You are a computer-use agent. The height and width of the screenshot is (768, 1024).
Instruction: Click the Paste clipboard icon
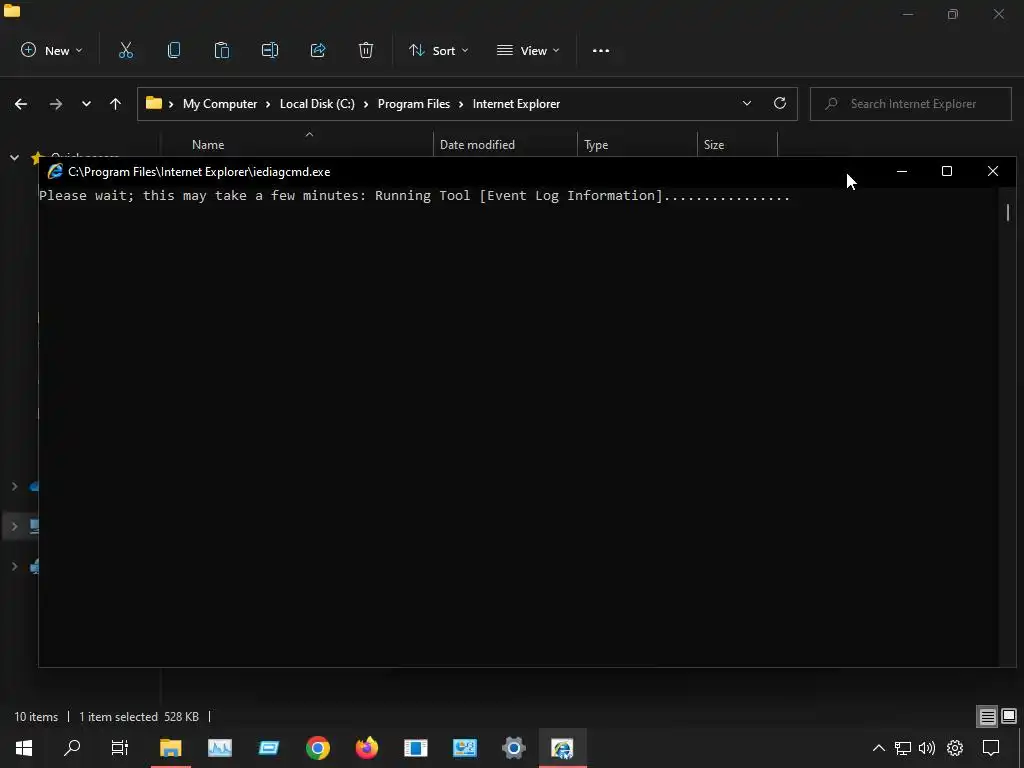point(222,50)
